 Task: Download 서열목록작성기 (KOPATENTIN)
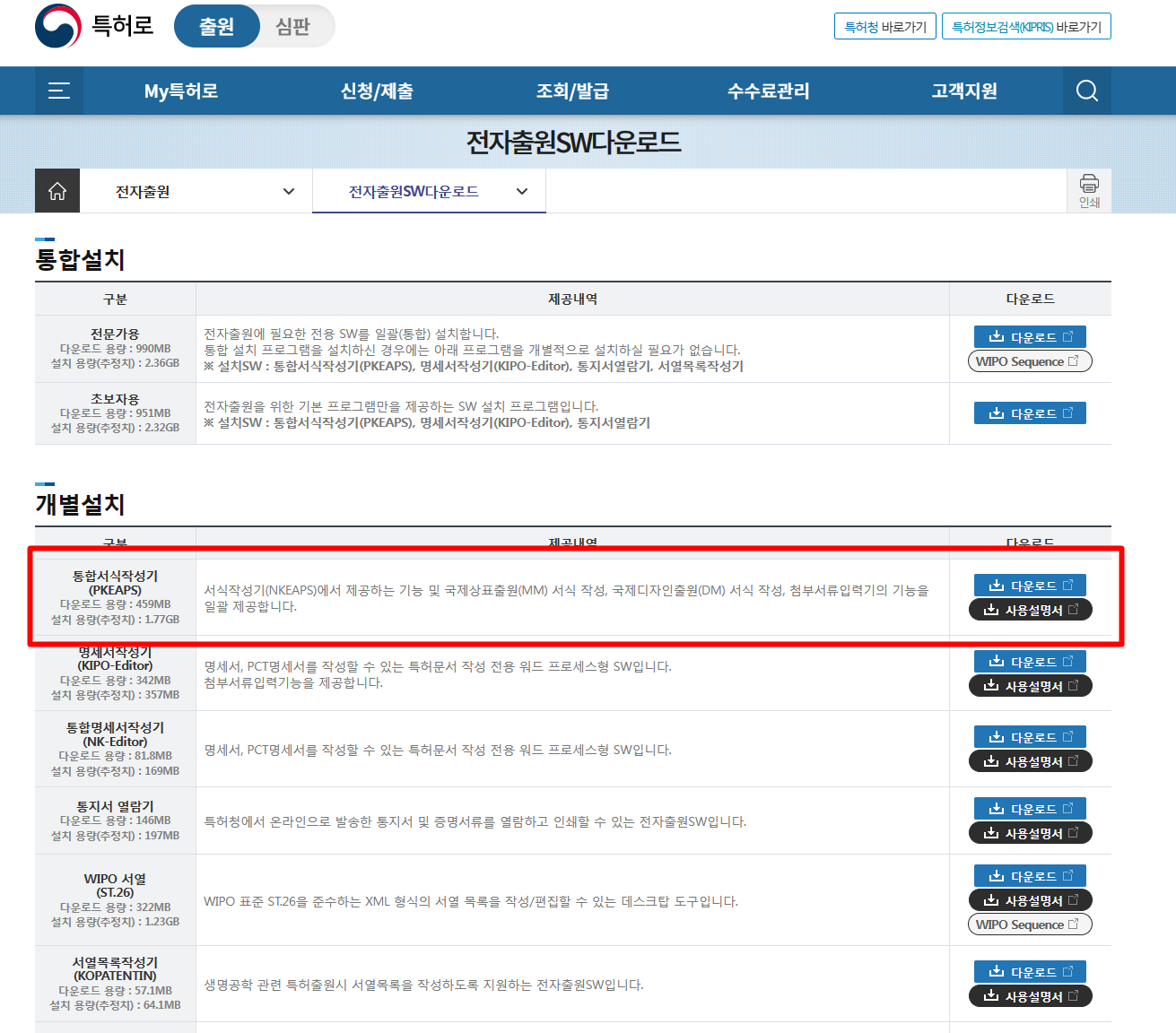(1030, 972)
